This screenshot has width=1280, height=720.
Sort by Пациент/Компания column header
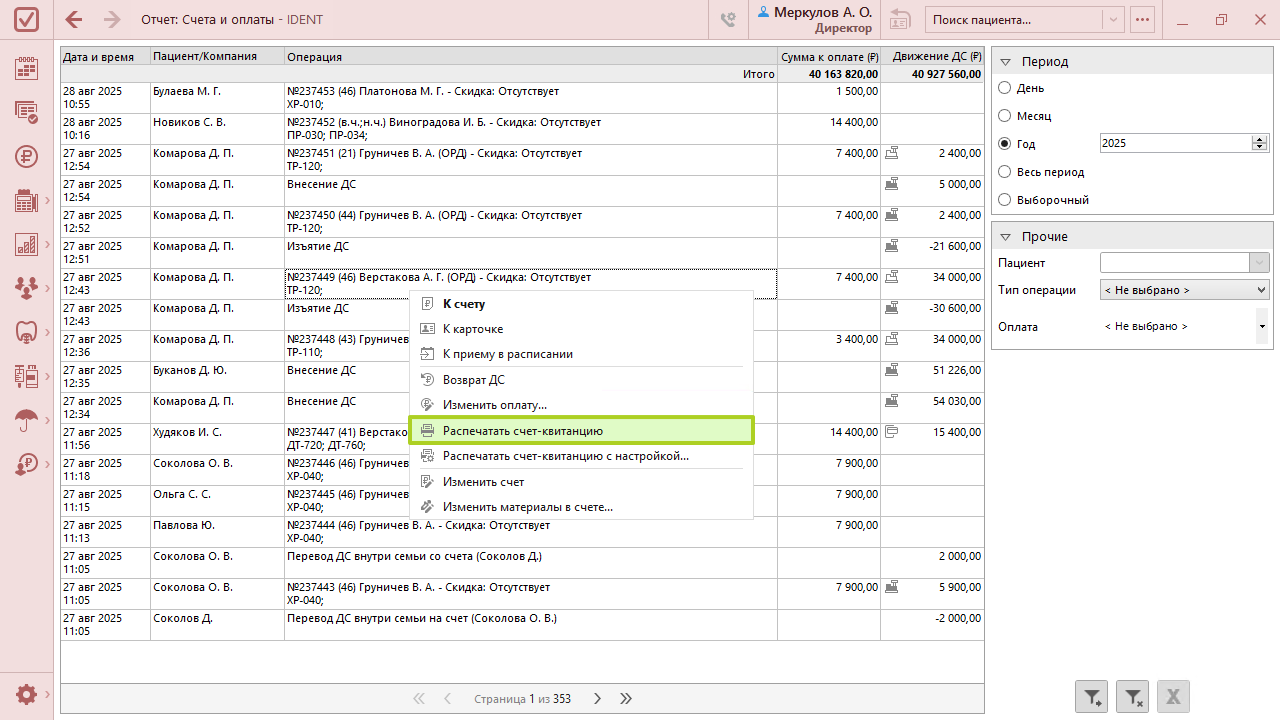point(217,57)
